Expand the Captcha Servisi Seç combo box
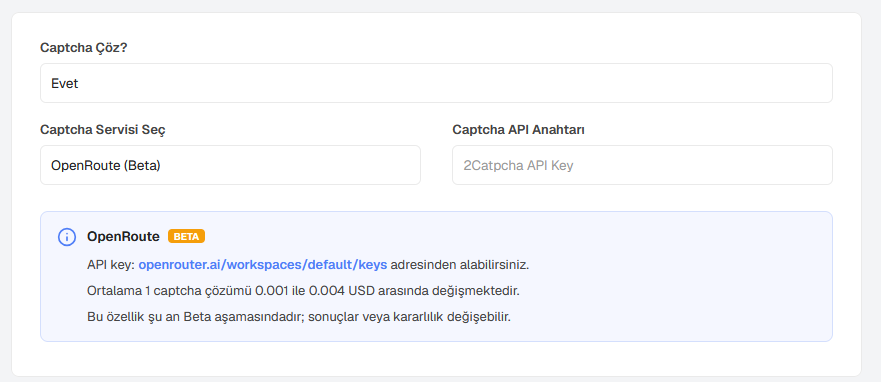The image size is (881, 382). coord(230,165)
